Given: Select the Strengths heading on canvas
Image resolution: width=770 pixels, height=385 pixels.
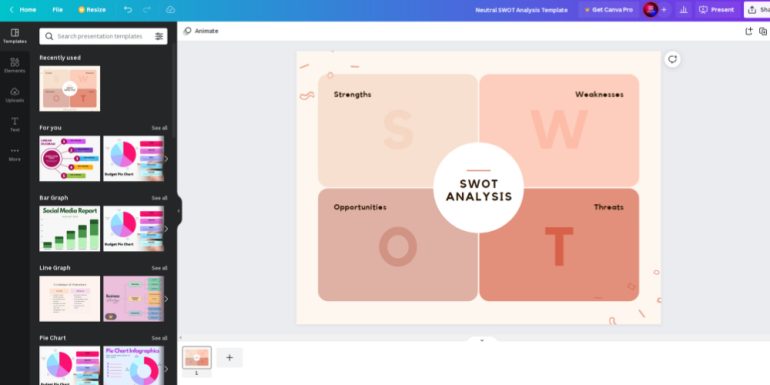Looking at the screenshot, I should click(x=353, y=94).
